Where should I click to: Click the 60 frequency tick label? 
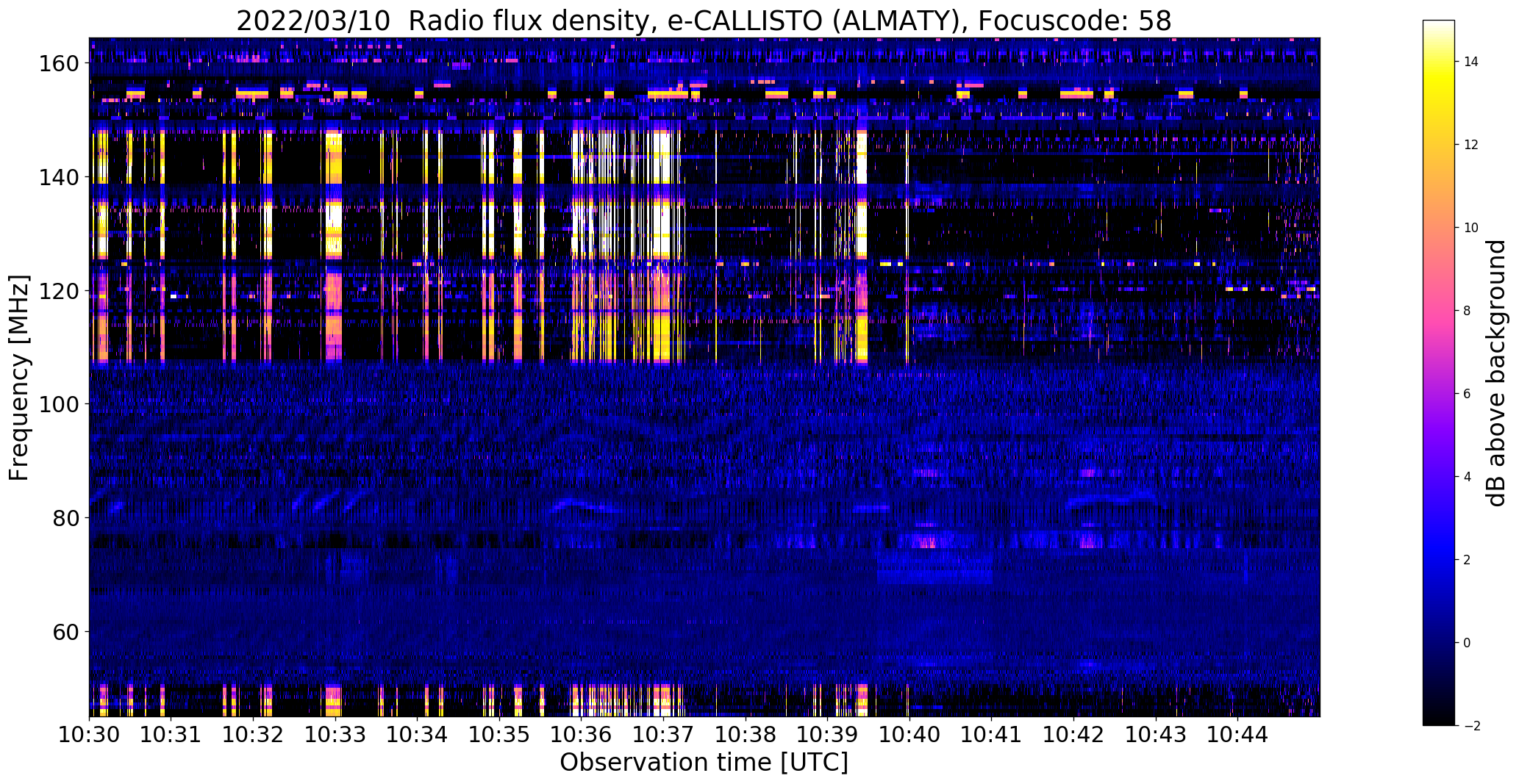pos(65,631)
